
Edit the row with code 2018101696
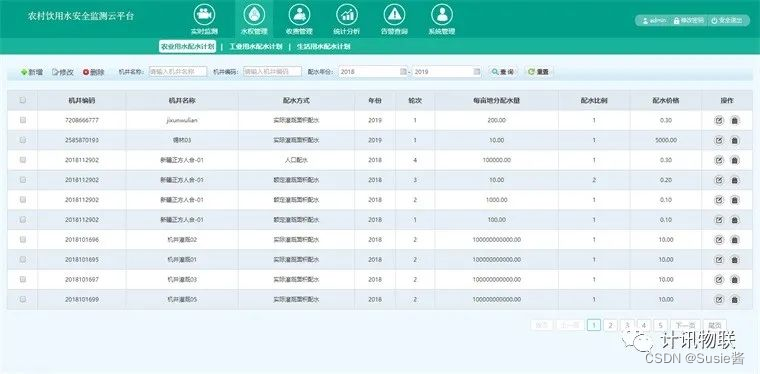pyautogui.click(x=719, y=240)
